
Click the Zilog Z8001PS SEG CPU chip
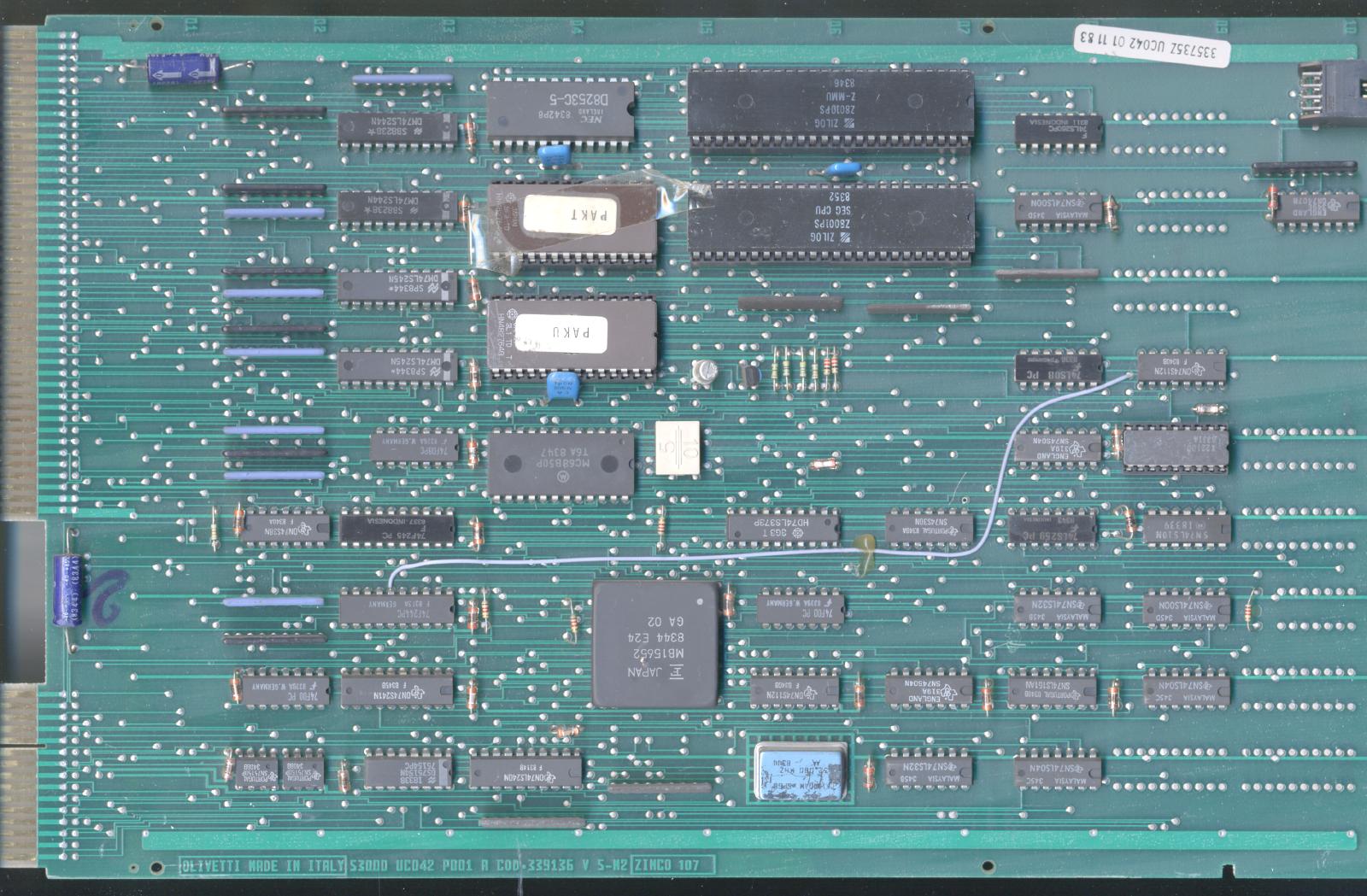click(830, 220)
